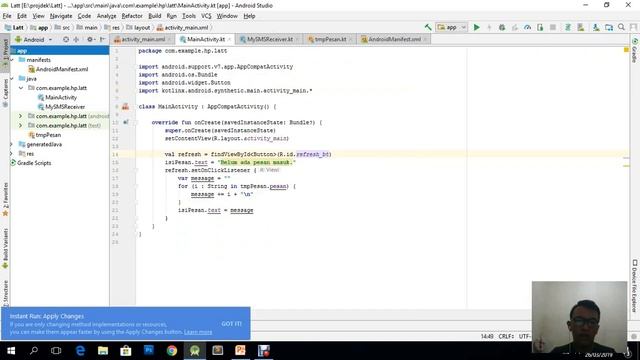This screenshot has height=360, width=640.
Task: Click GOT IT on Instant Run tip
Action: tap(231, 324)
